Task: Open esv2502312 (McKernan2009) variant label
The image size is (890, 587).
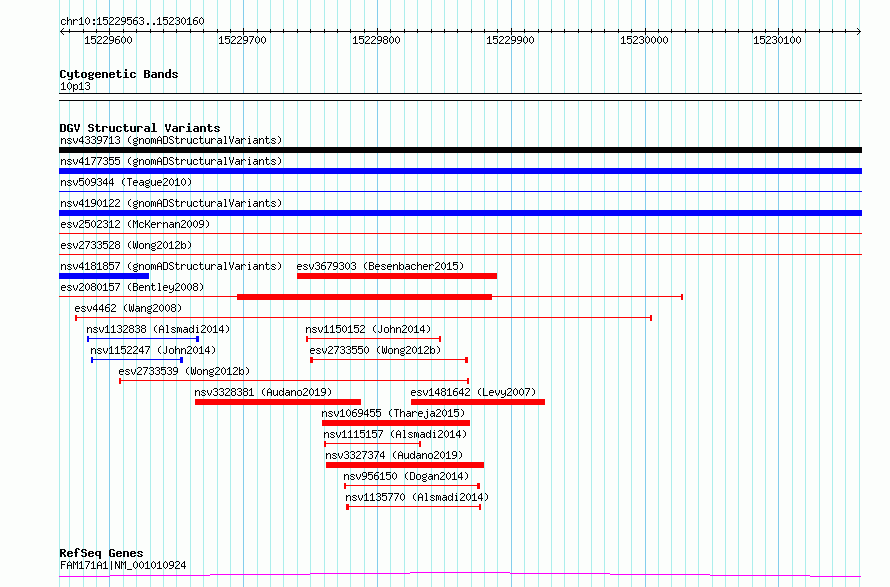Action: 135,224
